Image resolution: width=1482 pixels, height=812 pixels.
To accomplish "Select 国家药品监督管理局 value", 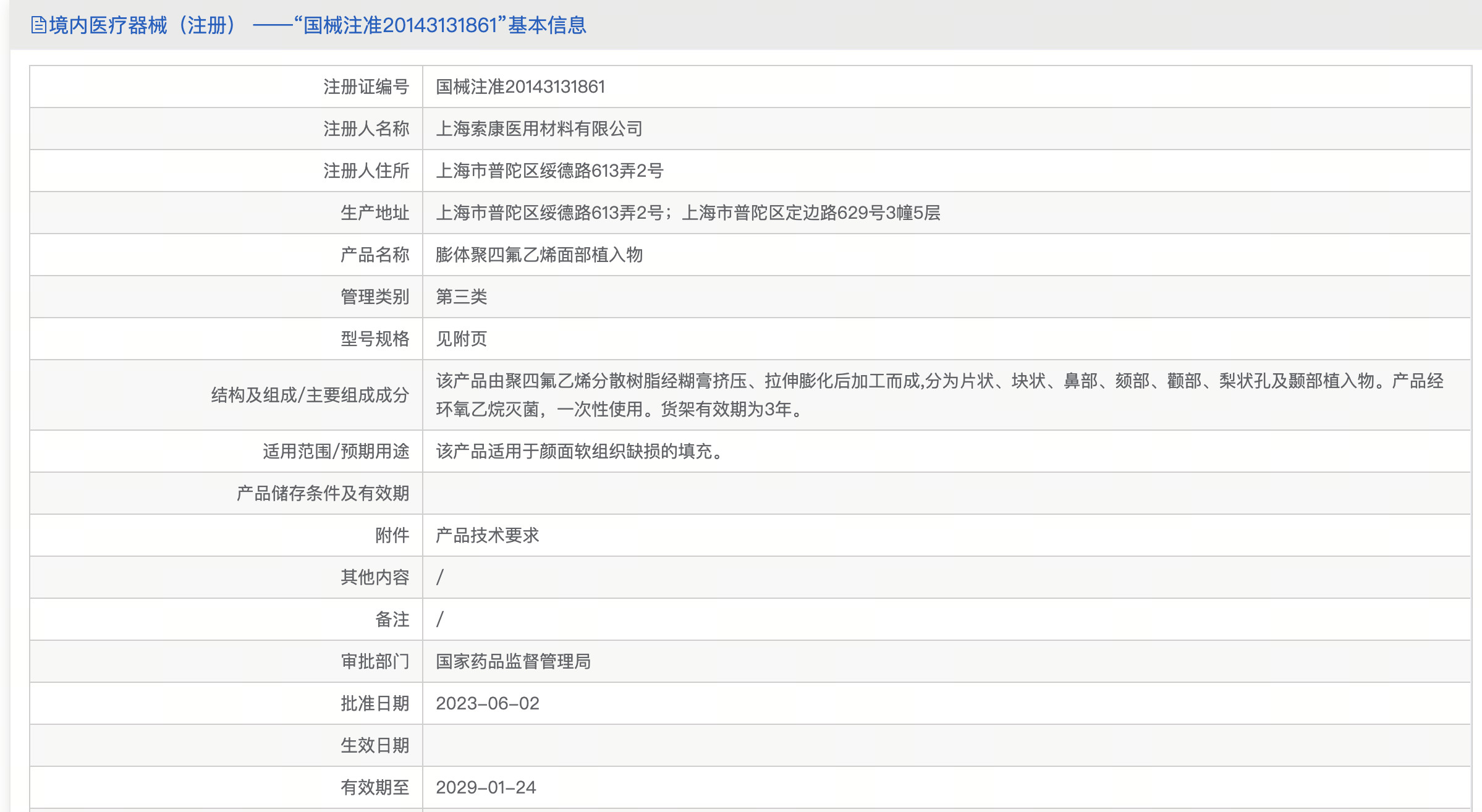I will click(513, 661).
